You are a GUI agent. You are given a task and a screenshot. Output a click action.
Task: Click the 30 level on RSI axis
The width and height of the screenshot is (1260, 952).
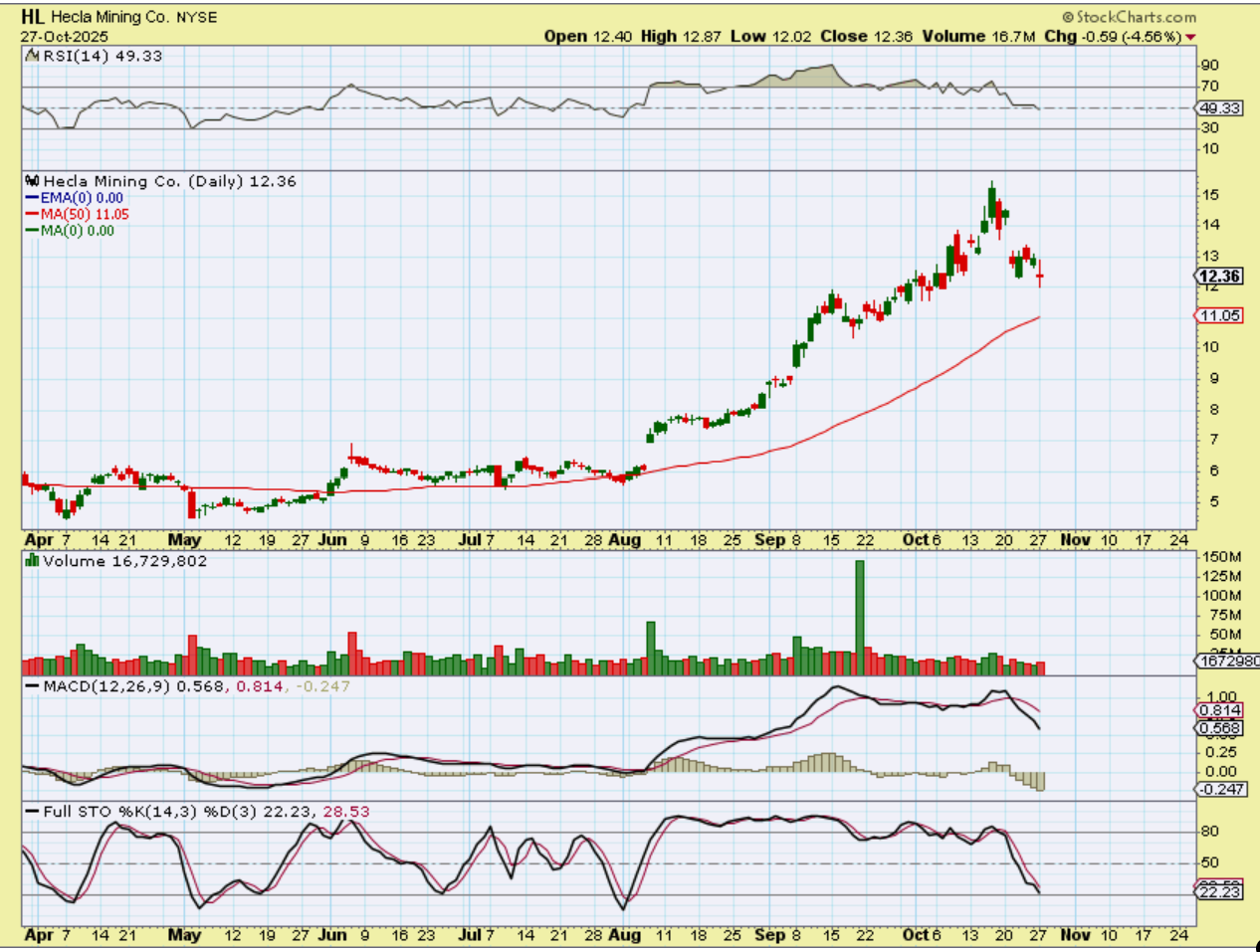pyautogui.click(x=1210, y=128)
